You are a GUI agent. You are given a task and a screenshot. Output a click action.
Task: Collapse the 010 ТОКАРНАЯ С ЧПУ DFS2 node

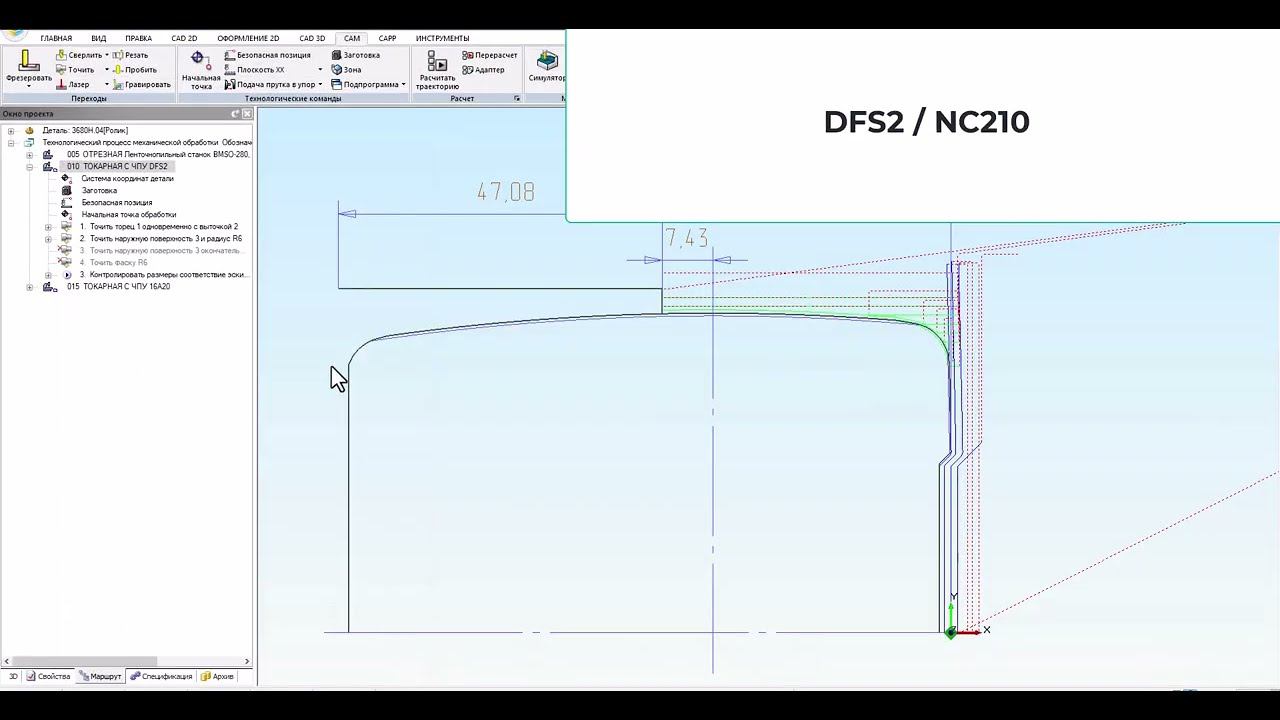coord(29,167)
